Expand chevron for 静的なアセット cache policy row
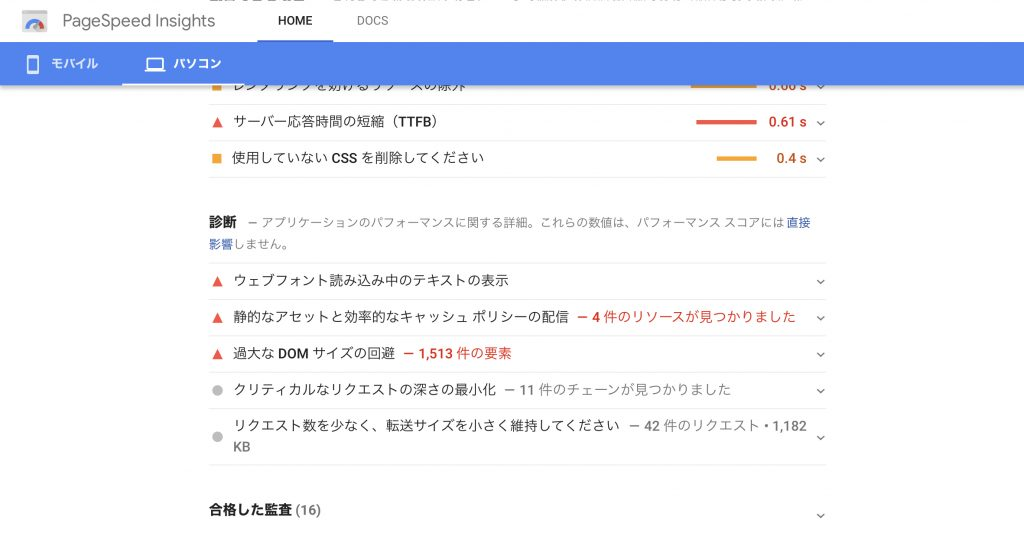The width and height of the screenshot is (1024, 533). pyautogui.click(x=821, y=318)
